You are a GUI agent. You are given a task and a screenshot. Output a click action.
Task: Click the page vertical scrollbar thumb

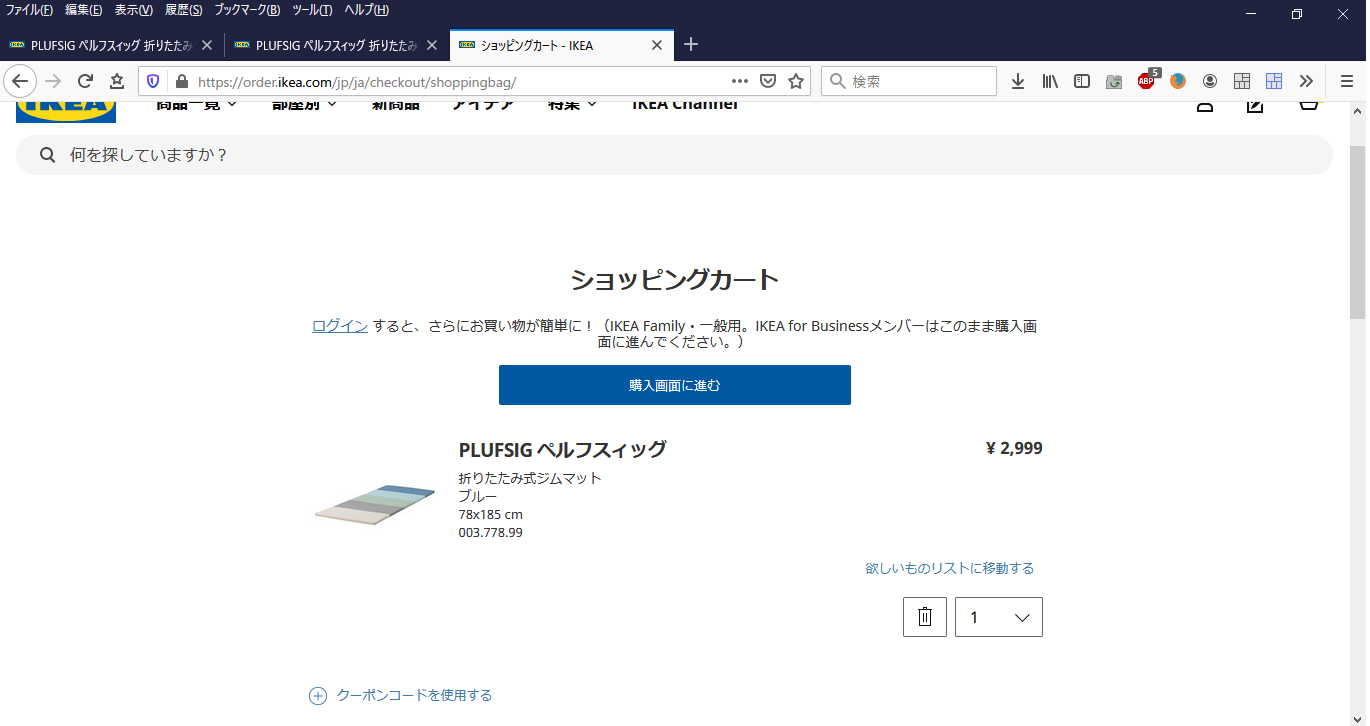coord(1357,232)
